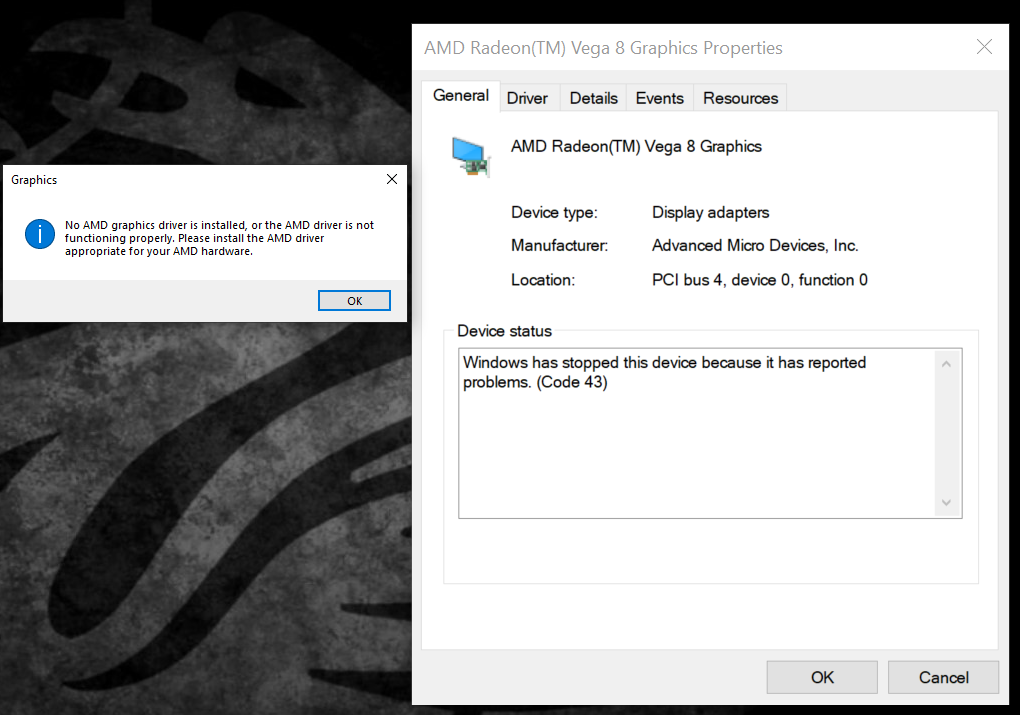Screen dimensions: 1020x715
Task: Click the blue info icon in Graphics dialog
Action: (40, 234)
